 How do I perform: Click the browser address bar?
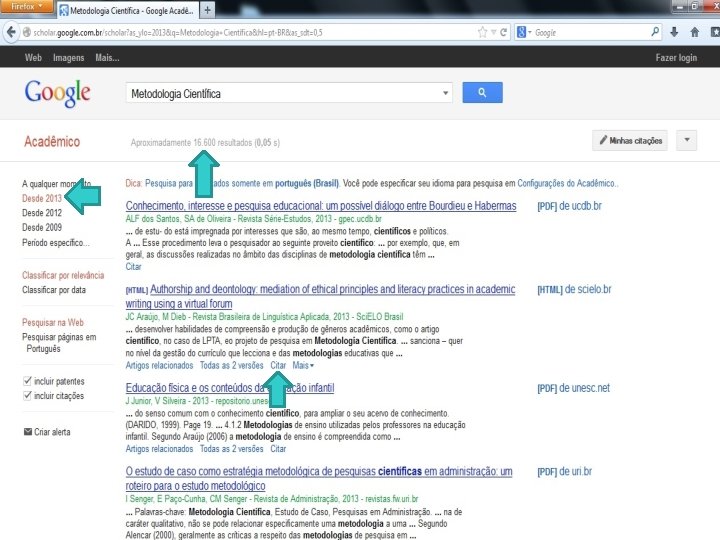248,32
